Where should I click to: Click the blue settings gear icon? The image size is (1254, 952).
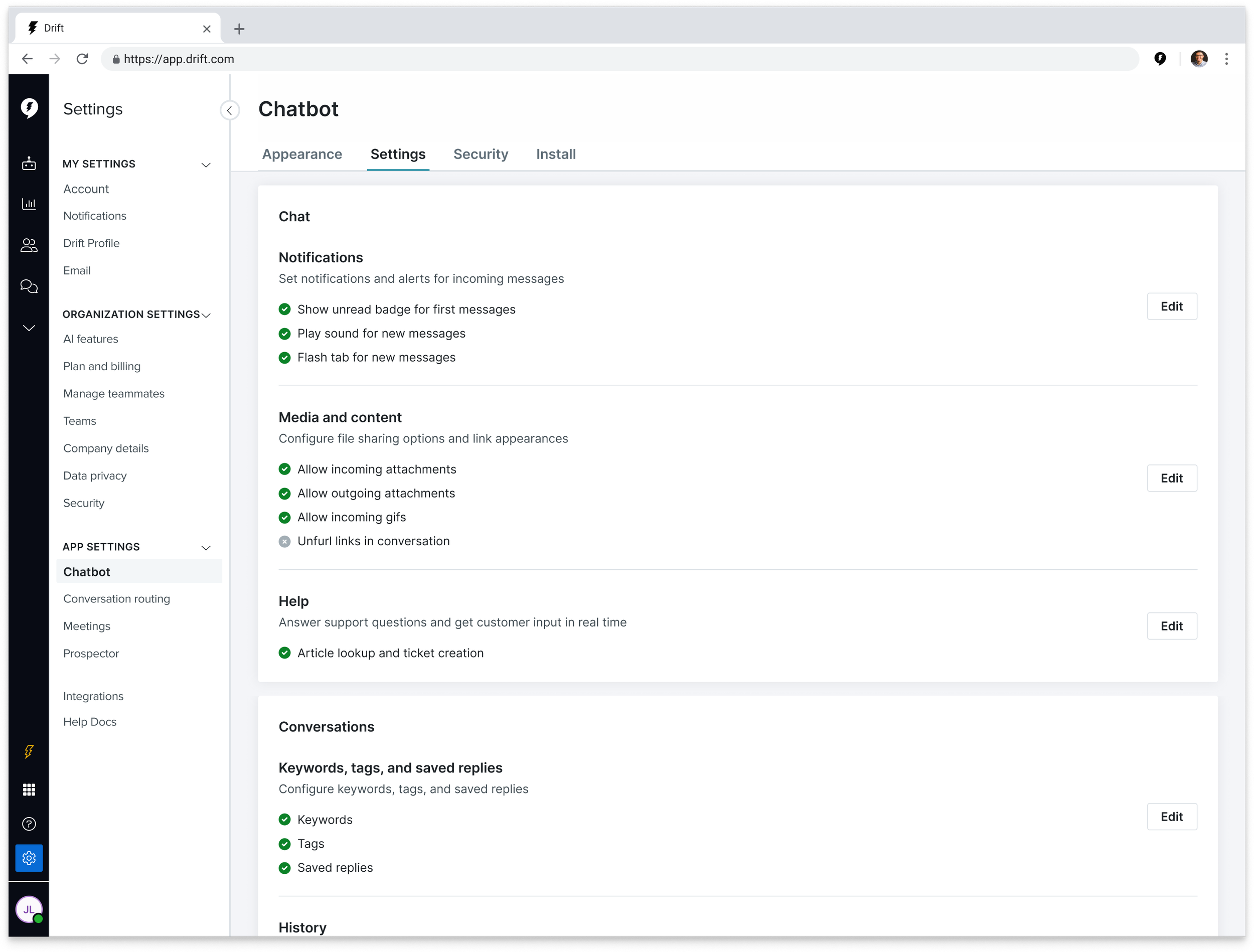(x=29, y=858)
